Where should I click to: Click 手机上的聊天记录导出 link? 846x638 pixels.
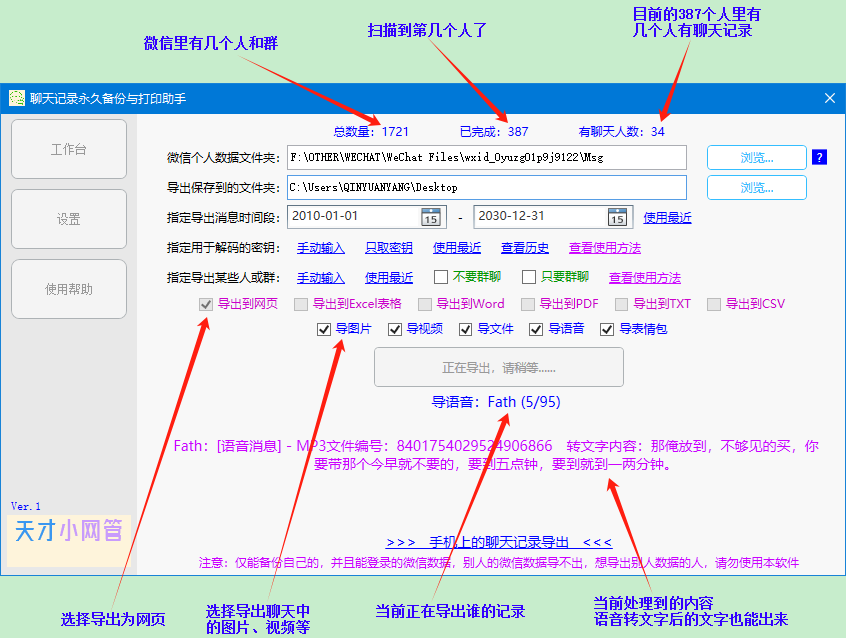point(498,543)
